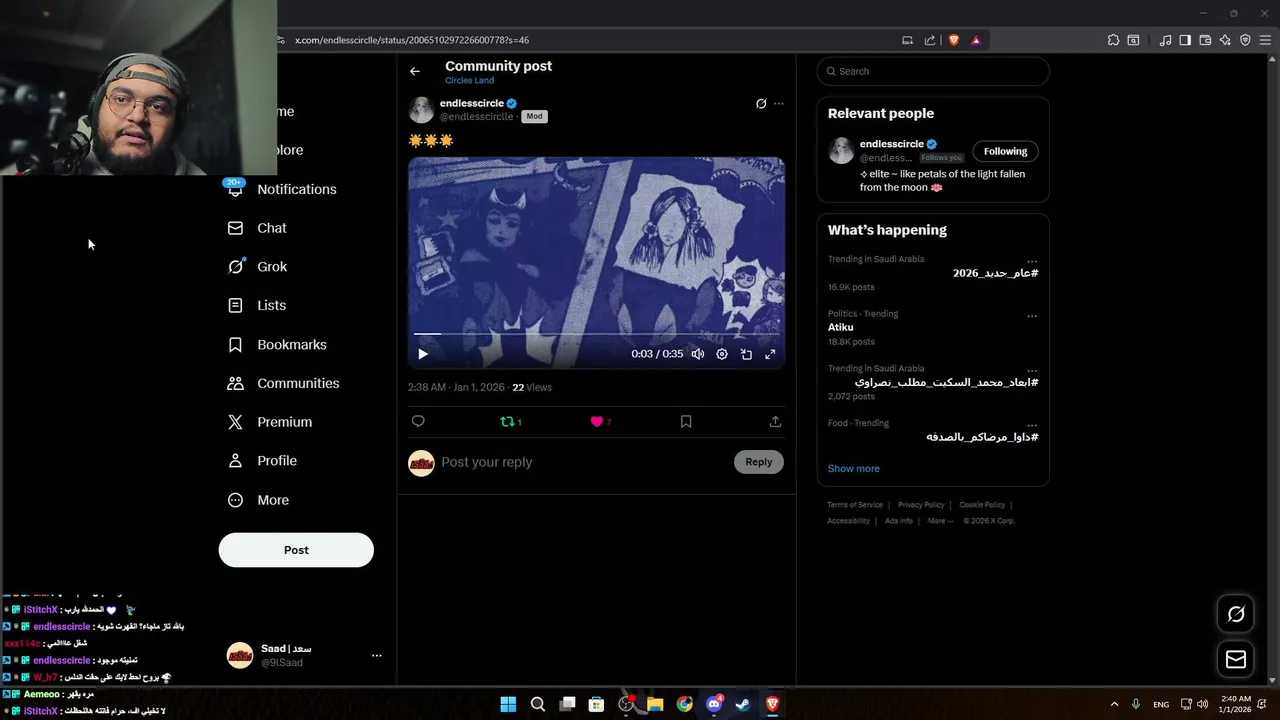
Task: Click the Post your reply field
Action: (x=584, y=462)
